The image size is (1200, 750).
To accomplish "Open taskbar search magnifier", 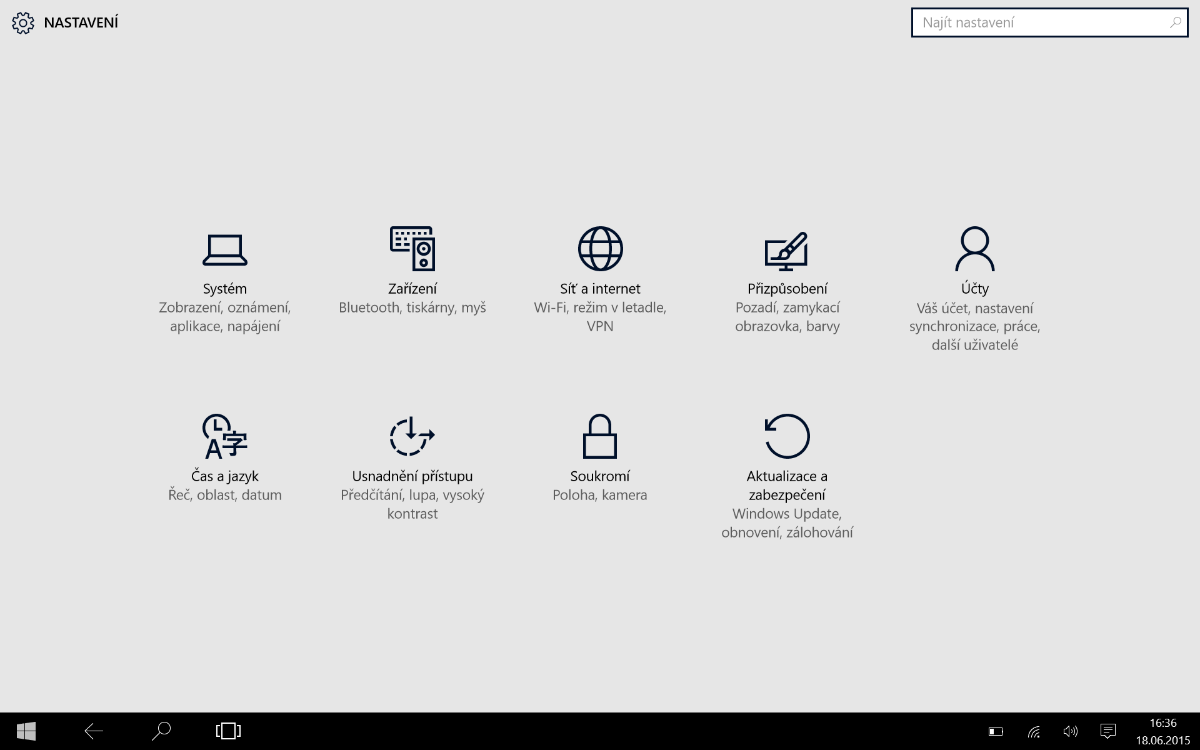I will coord(161,731).
